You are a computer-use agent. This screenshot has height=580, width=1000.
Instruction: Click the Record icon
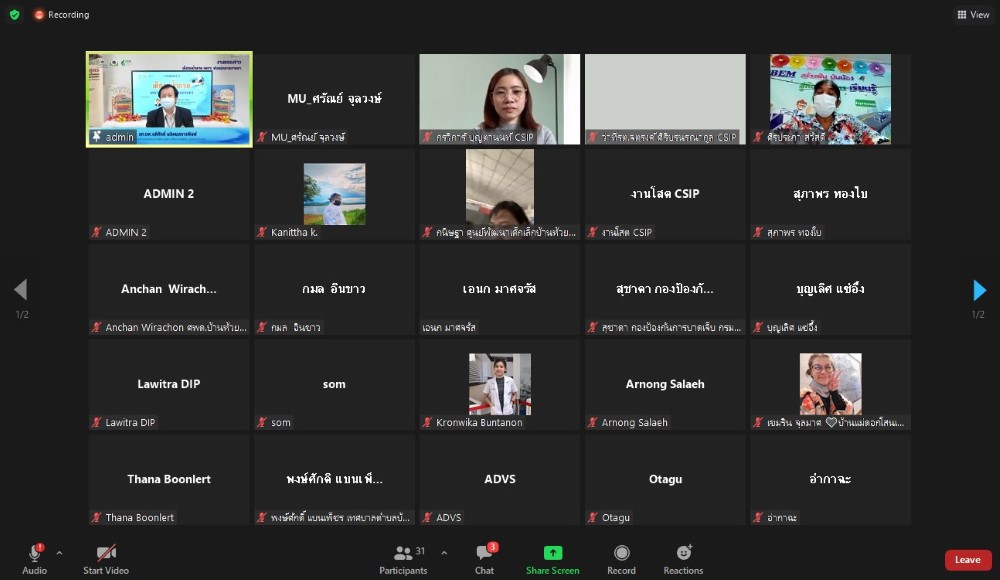(621, 553)
